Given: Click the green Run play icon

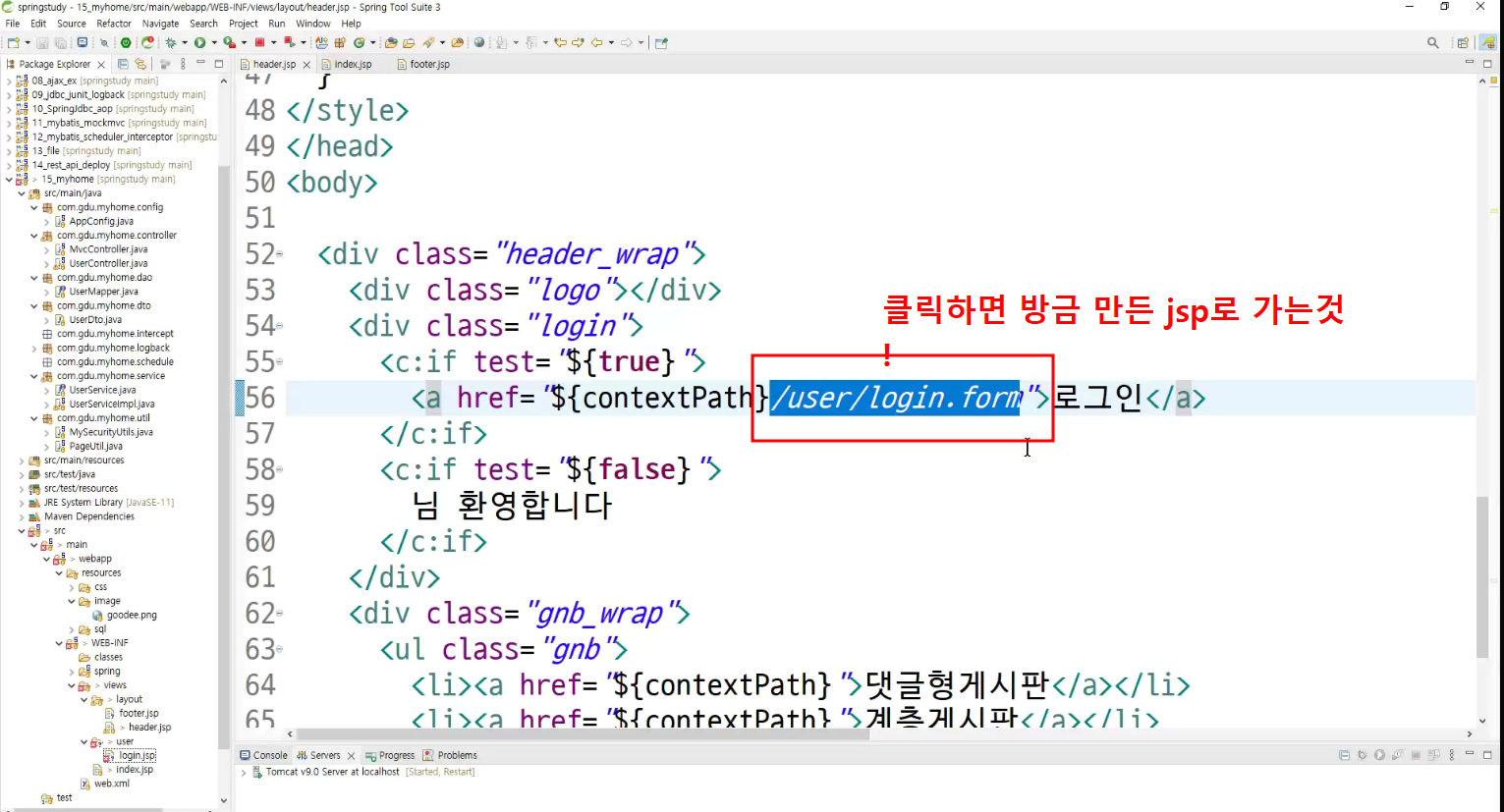Looking at the screenshot, I should point(199,42).
